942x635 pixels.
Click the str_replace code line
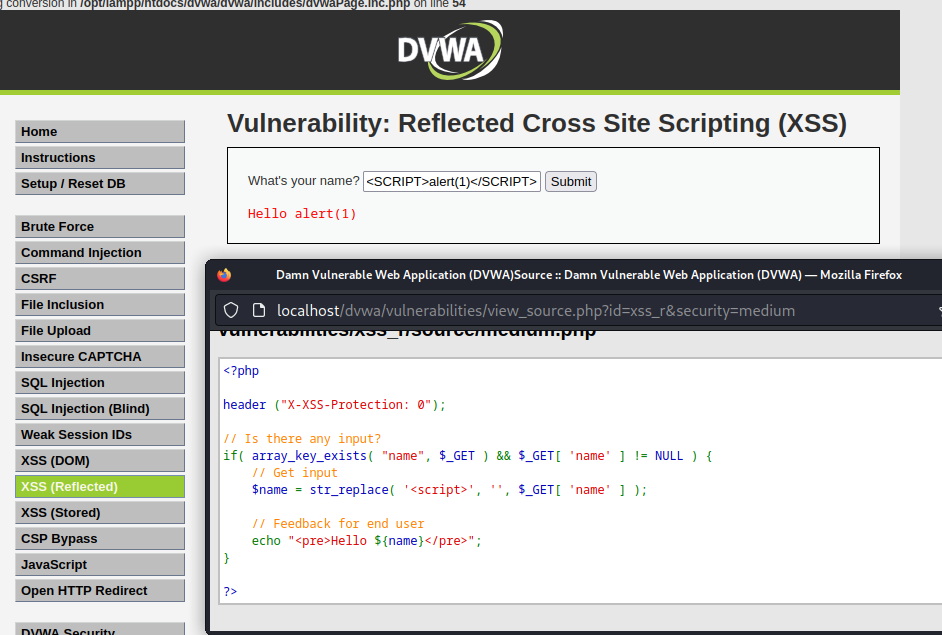click(449, 490)
